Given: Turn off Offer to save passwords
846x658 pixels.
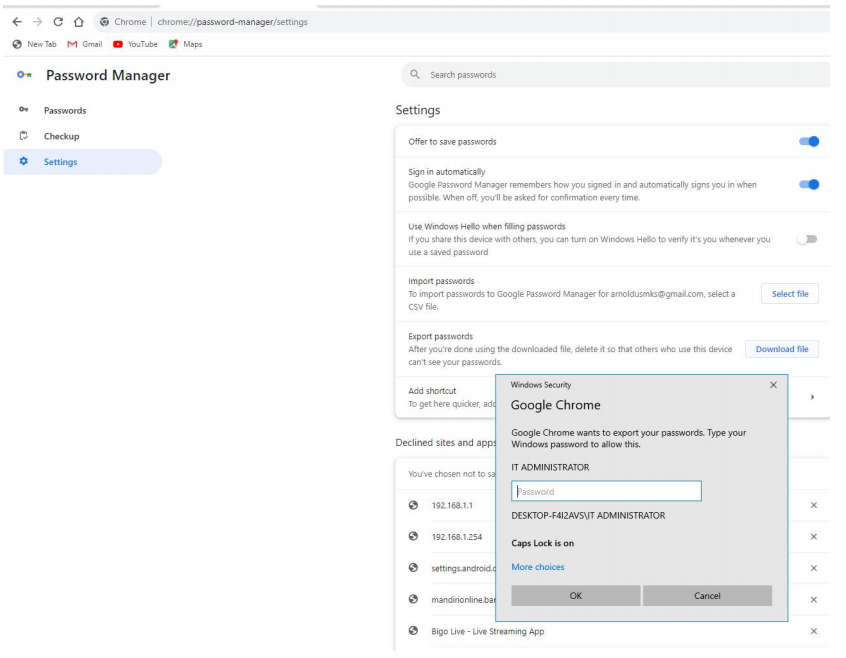Looking at the screenshot, I should [809, 141].
